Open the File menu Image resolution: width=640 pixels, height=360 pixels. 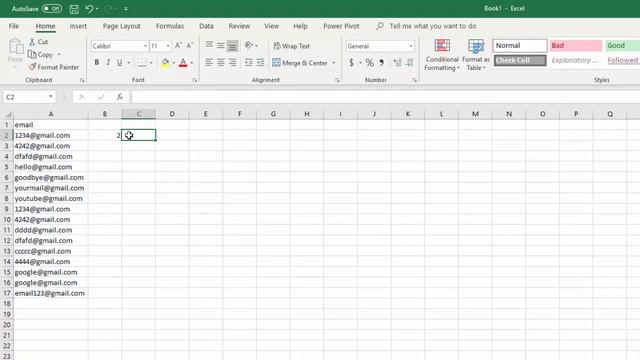click(x=14, y=26)
